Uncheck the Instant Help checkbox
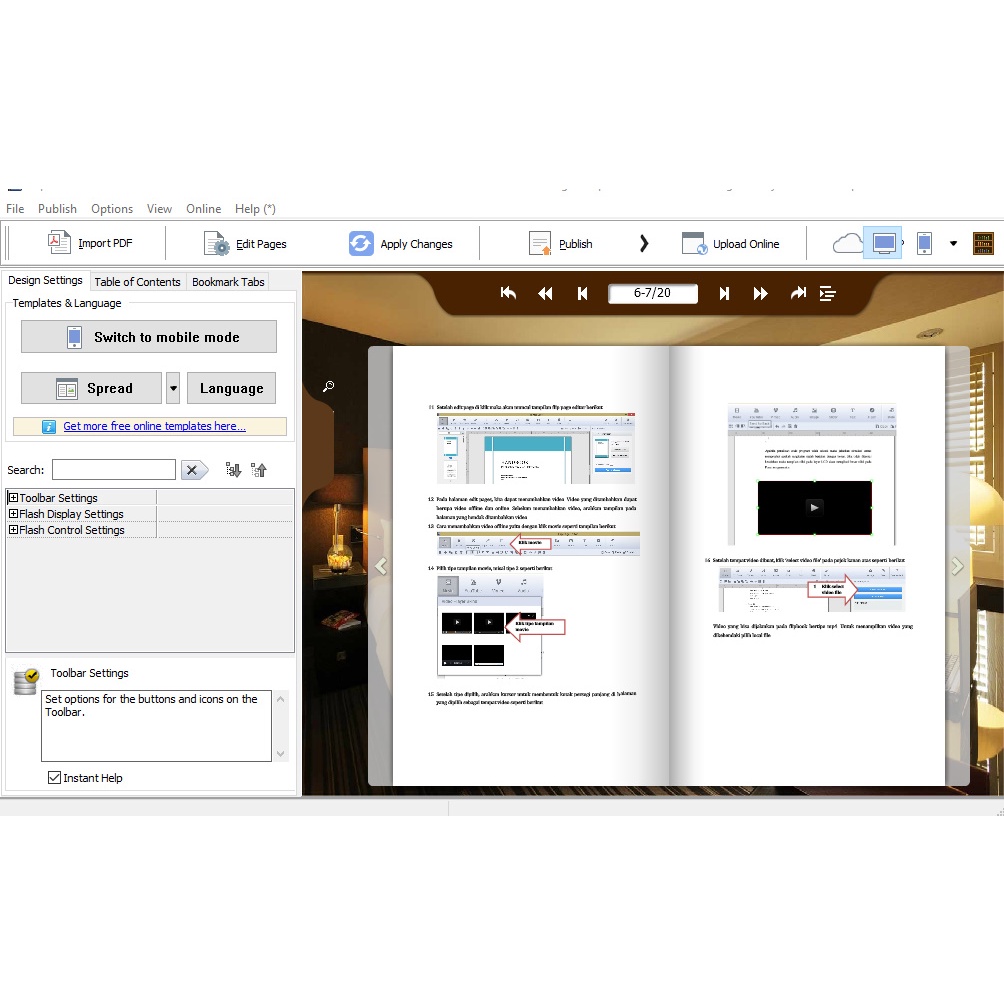The height and width of the screenshot is (1004, 1004). [54, 777]
